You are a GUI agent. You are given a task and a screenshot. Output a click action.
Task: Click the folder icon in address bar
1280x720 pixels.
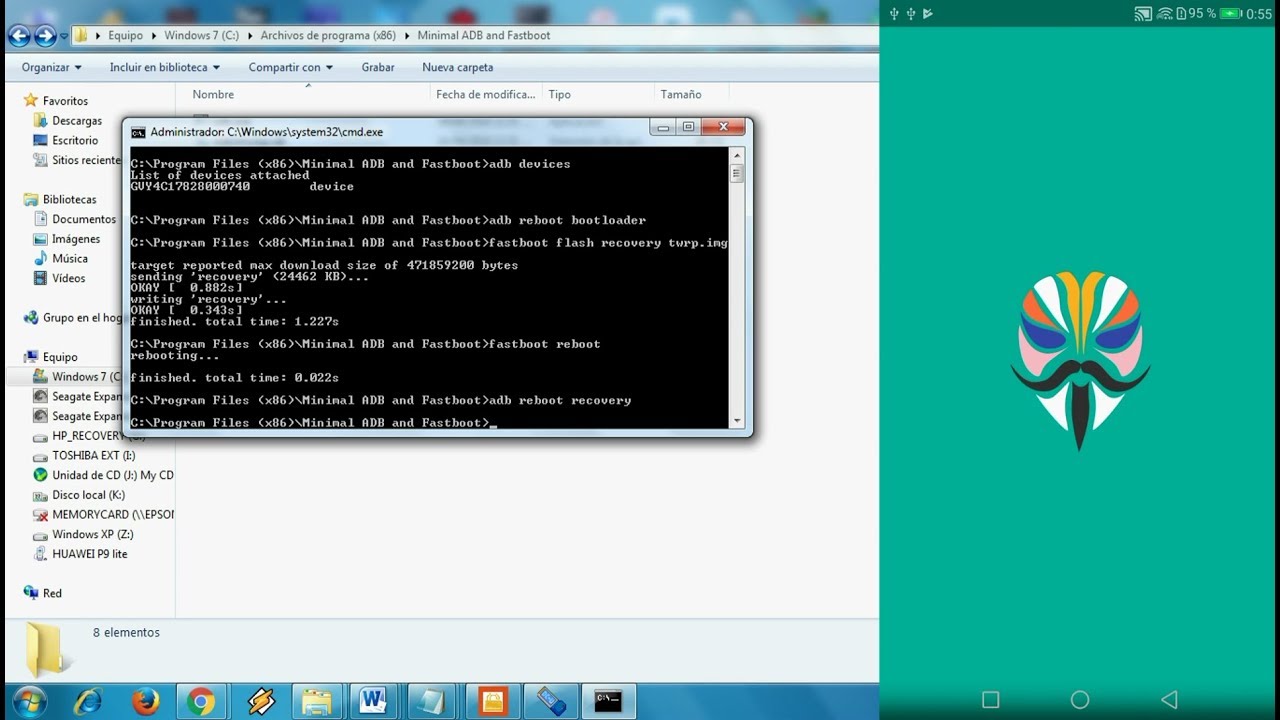[x=82, y=36]
